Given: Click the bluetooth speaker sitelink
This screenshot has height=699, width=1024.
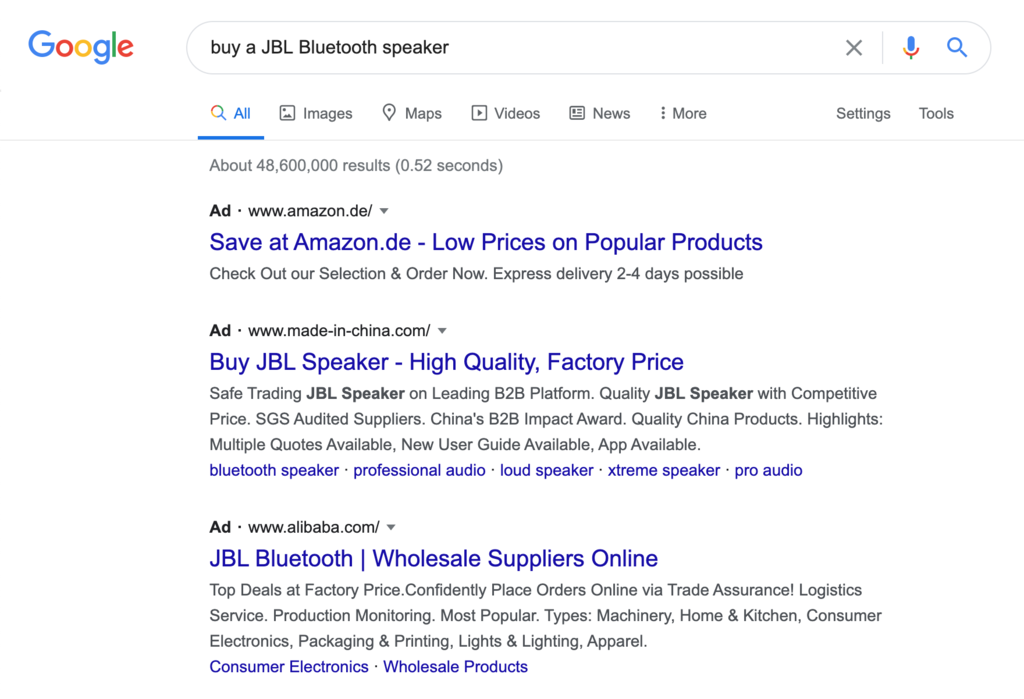Looking at the screenshot, I should pos(274,470).
